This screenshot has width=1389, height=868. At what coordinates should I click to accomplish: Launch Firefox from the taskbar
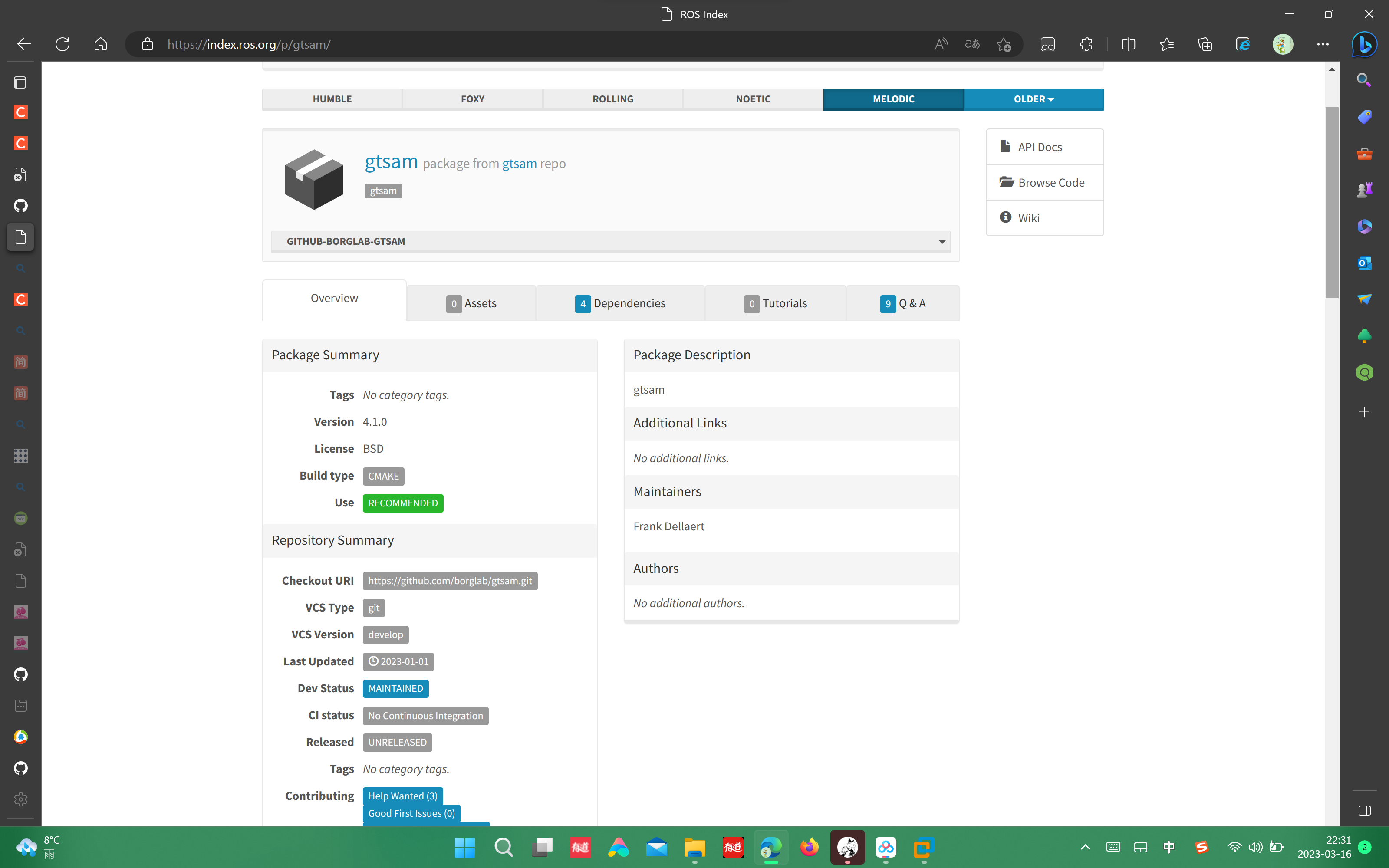(809, 847)
